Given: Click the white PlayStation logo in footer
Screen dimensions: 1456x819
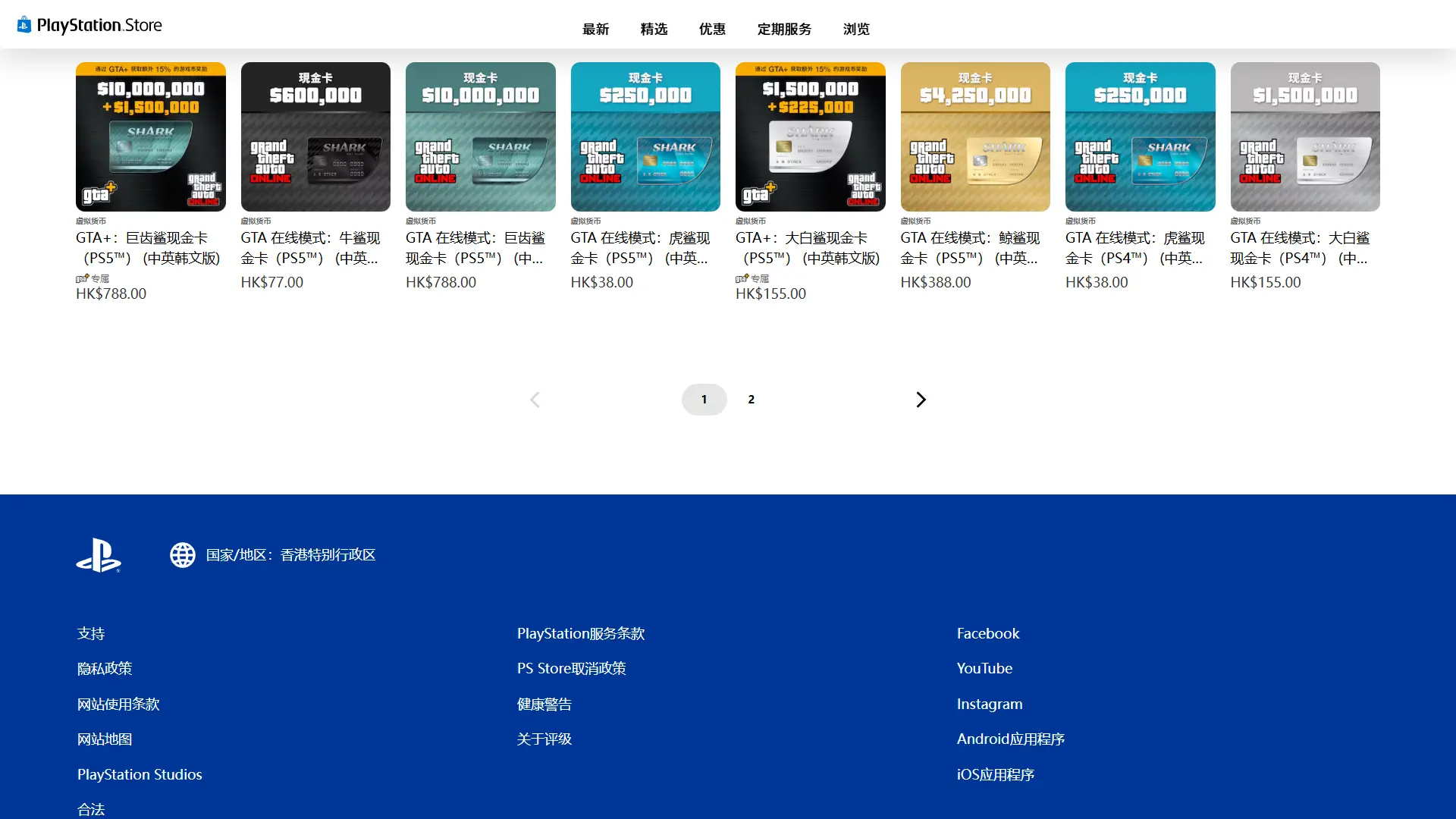Looking at the screenshot, I should [x=99, y=555].
